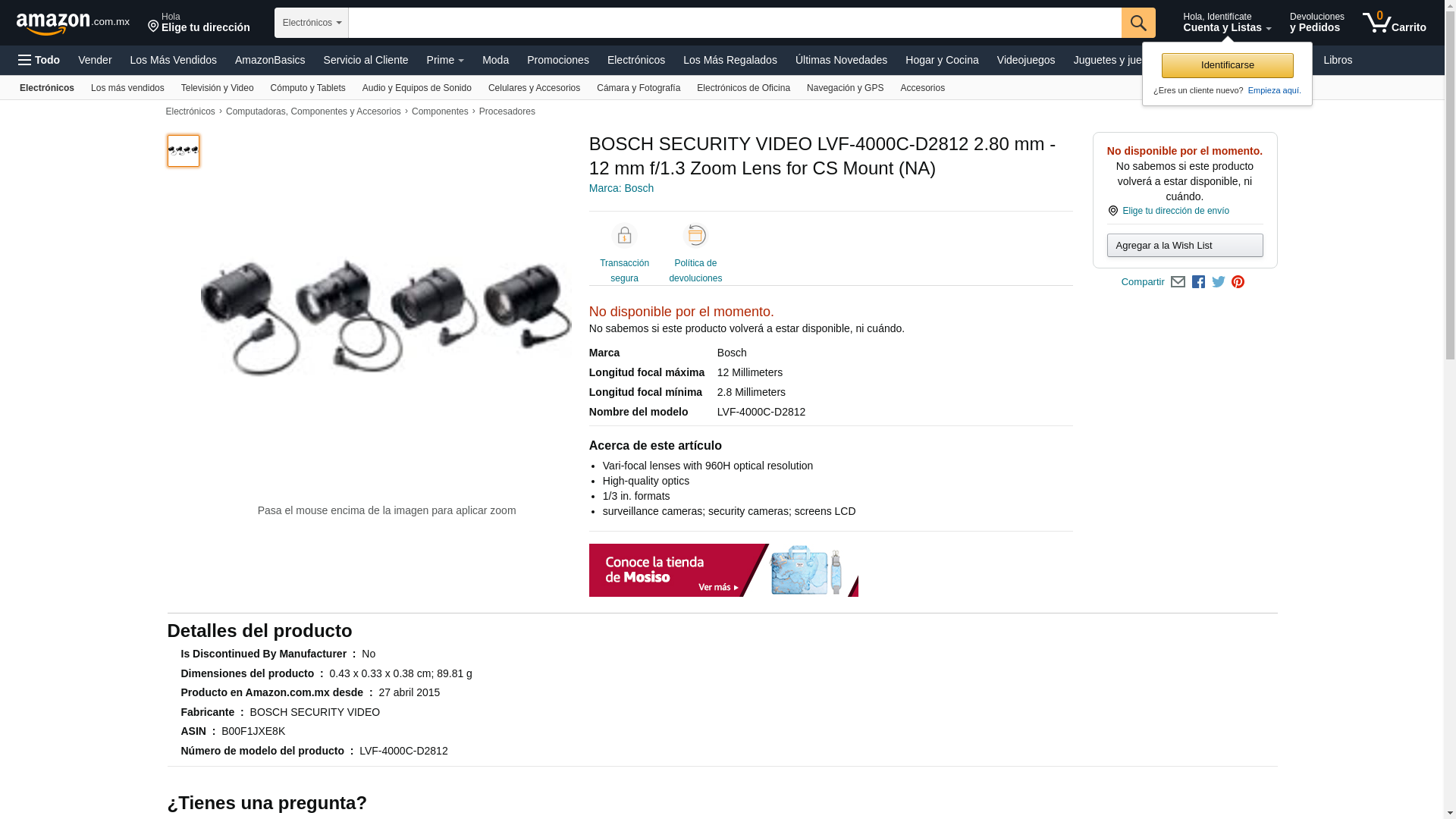This screenshot has width=1456, height=819.
Task: Click into the search text field
Action: click(x=735, y=23)
